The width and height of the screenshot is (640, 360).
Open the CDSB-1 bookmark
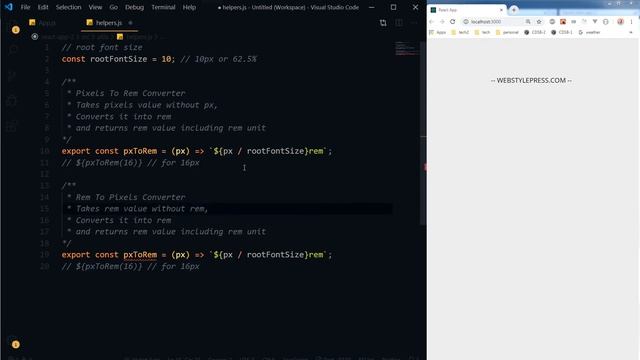click(562, 32)
